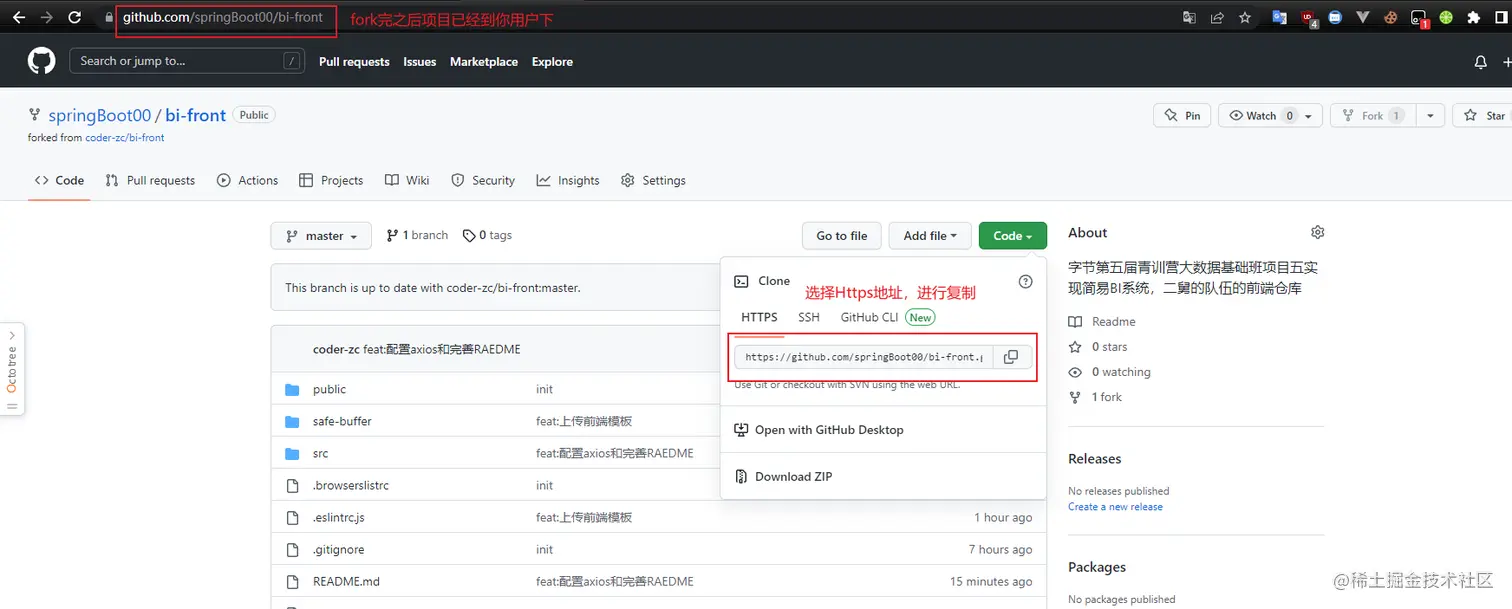The image size is (1512, 609).
Task: Open Explore in the top navigation
Action: [x=552, y=62]
